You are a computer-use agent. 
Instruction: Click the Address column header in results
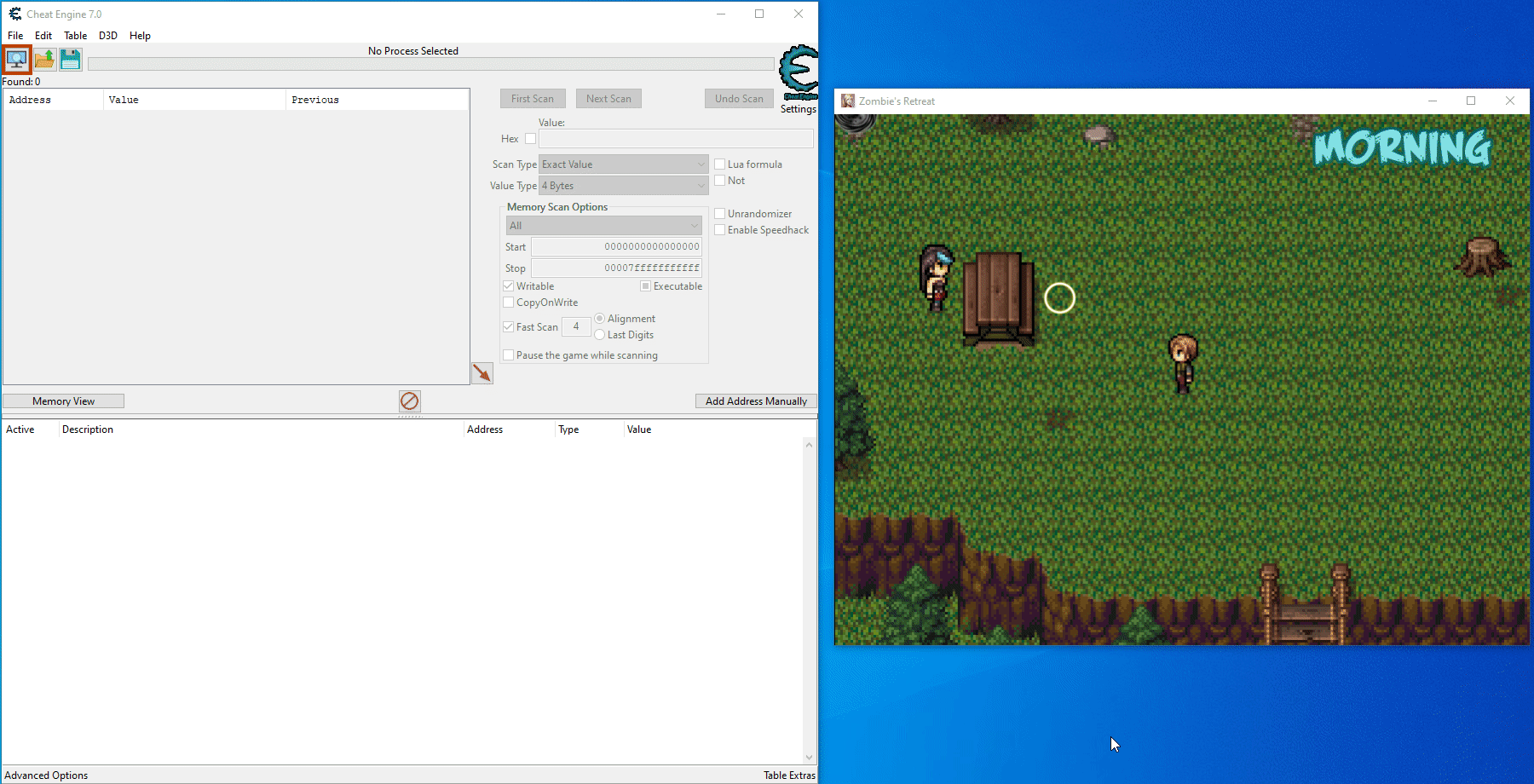coord(54,100)
